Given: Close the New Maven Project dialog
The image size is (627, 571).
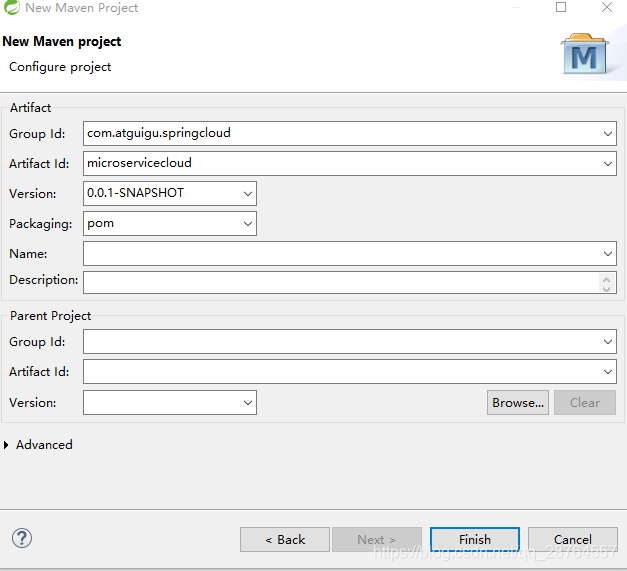Looking at the screenshot, I should point(607,7).
